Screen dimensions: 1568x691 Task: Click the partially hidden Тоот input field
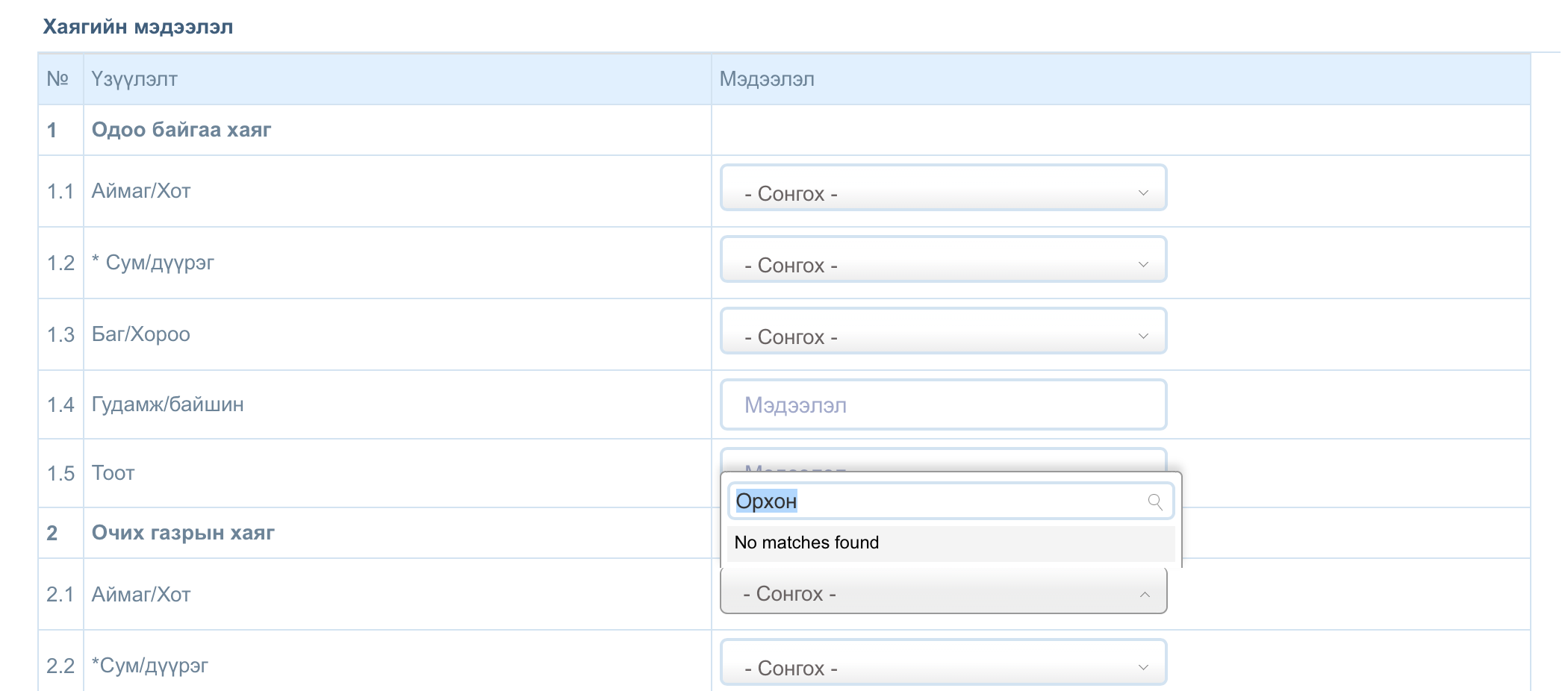(942, 460)
